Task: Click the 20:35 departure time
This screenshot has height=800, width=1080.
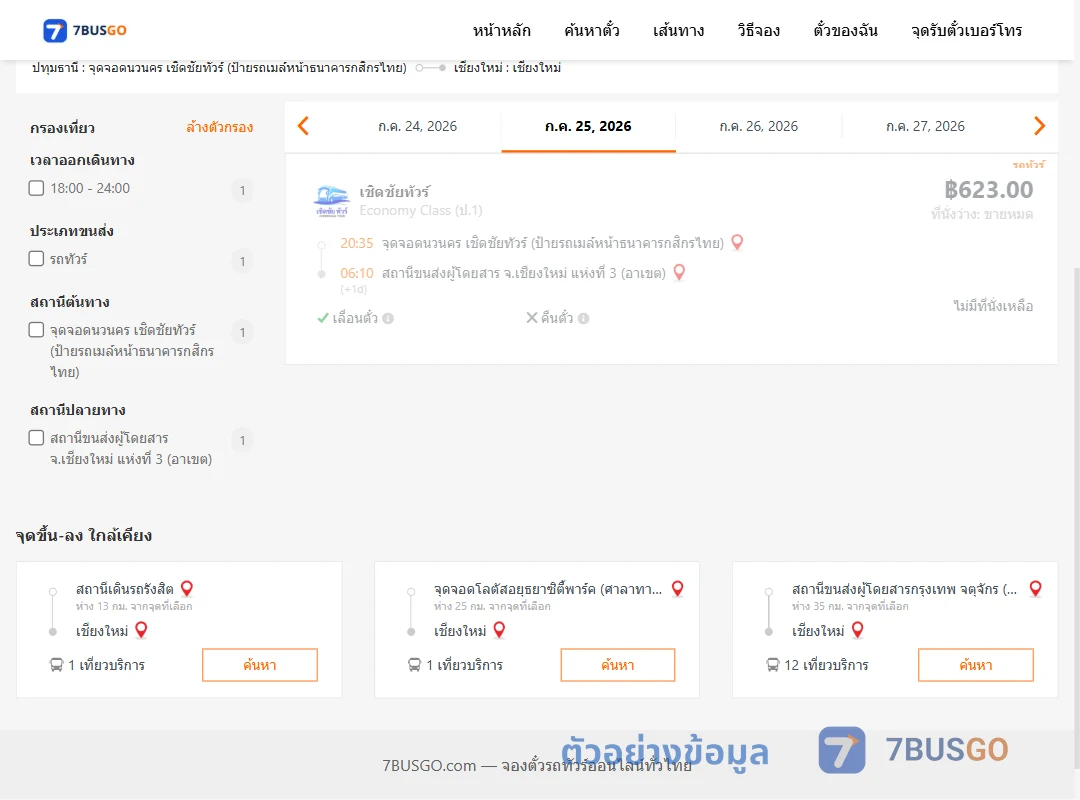Action: 356,243
